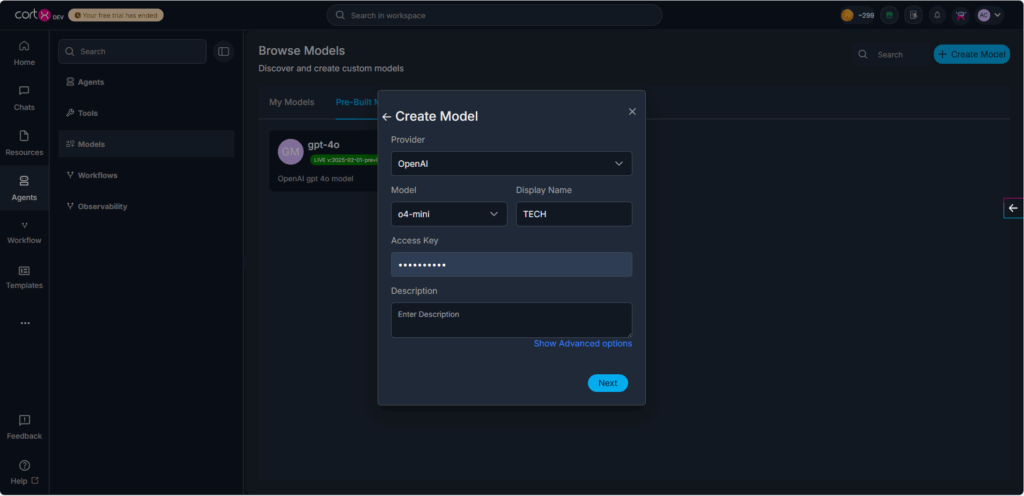Open the Agents section in left rail
Screen dimensions: 1024x496
(x=24, y=188)
